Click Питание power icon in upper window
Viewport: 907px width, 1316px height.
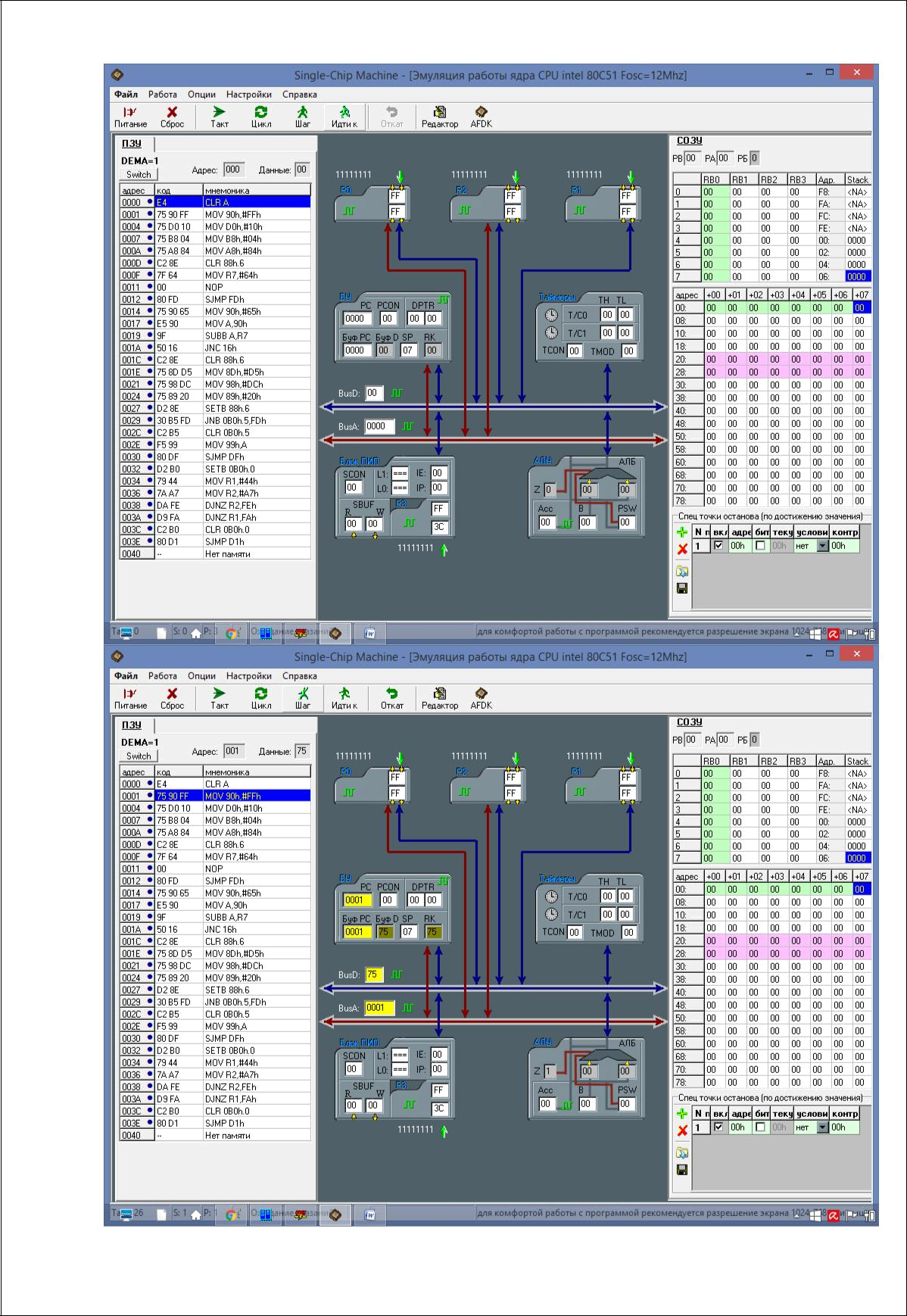[130, 112]
